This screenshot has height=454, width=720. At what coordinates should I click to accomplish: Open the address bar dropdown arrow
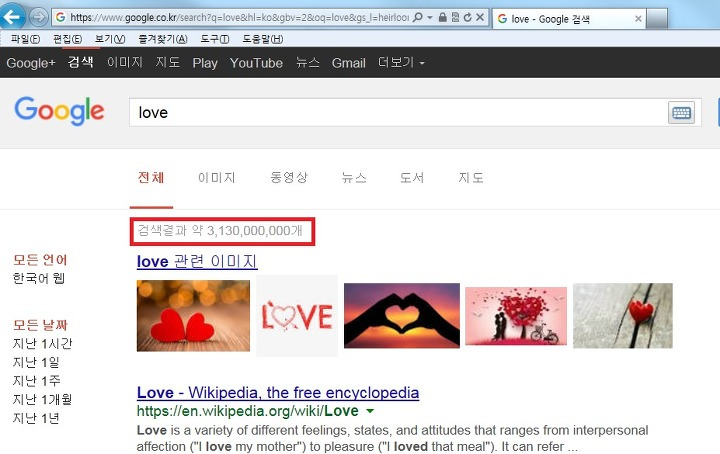click(x=430, y=17)
